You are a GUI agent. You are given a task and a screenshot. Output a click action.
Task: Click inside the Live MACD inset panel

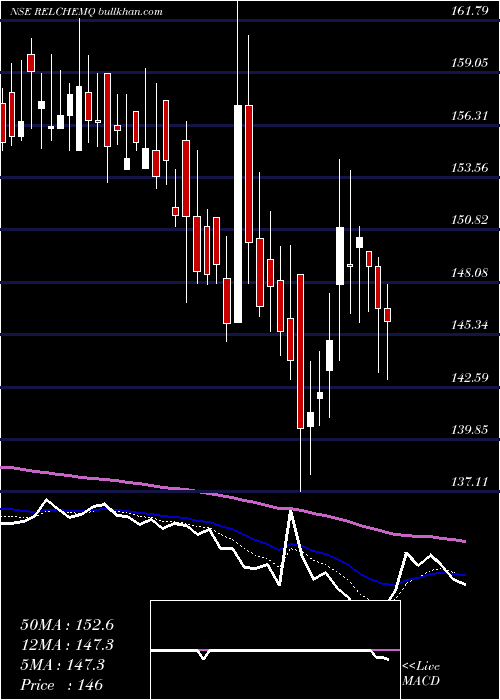click(x=275, y=650)
